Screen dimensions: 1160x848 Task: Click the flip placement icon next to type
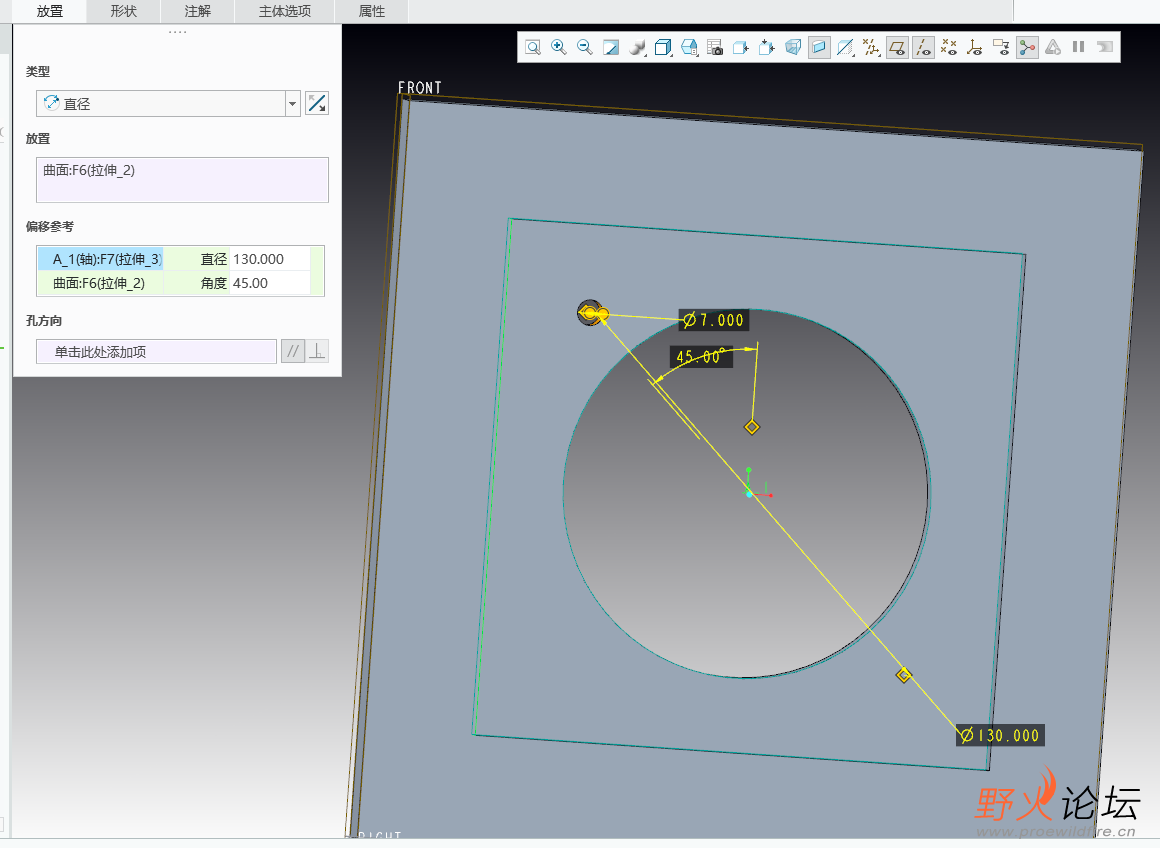317,104
